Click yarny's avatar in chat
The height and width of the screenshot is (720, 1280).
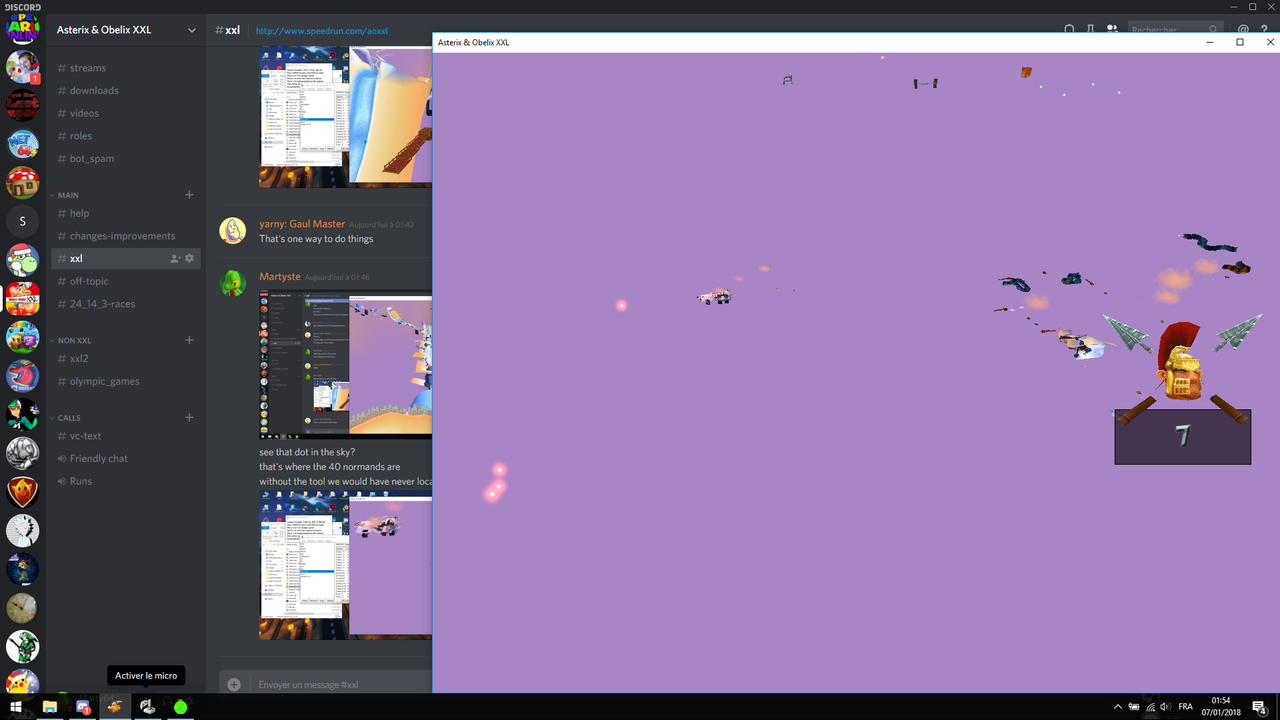pos(233,231)
